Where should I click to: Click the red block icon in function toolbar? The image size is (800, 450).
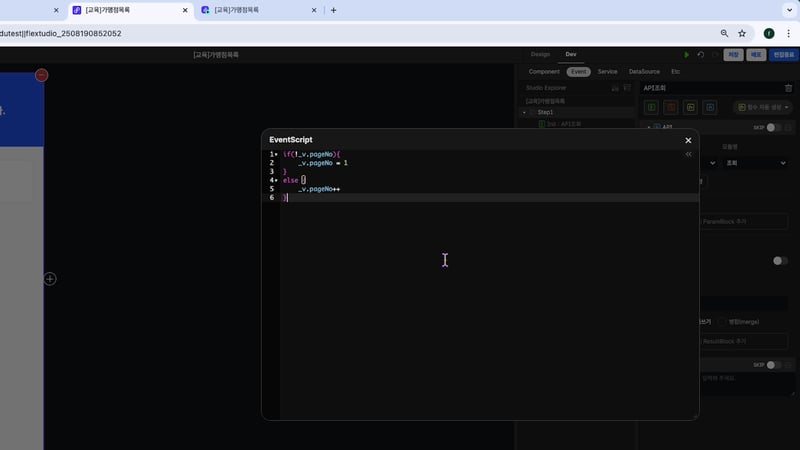point(670,107)
